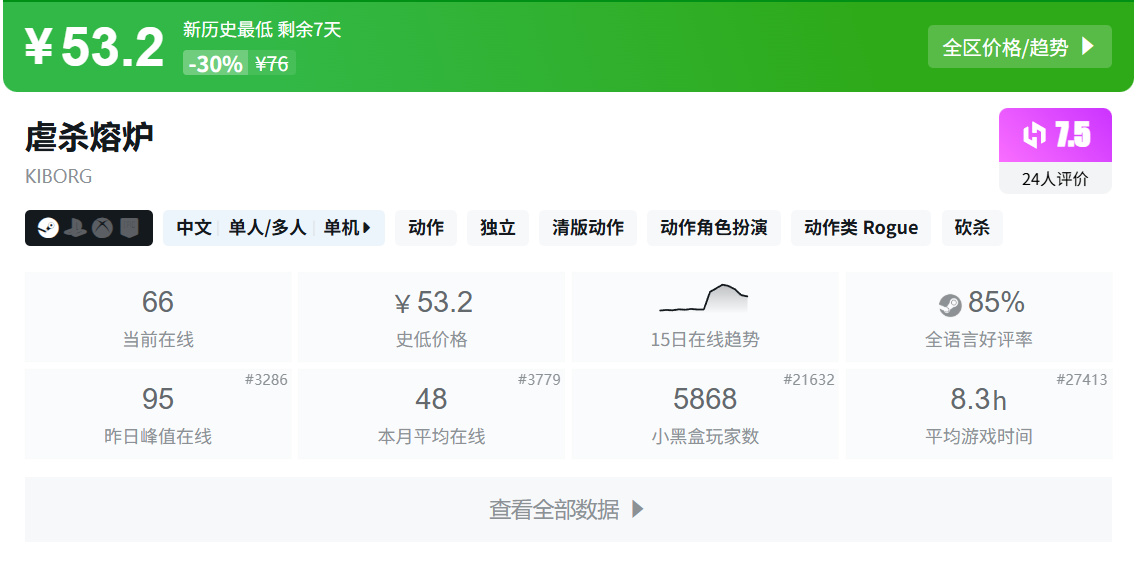Click rank #3286 label
This screenshot has width=1146, height=562.
[266, 379]
